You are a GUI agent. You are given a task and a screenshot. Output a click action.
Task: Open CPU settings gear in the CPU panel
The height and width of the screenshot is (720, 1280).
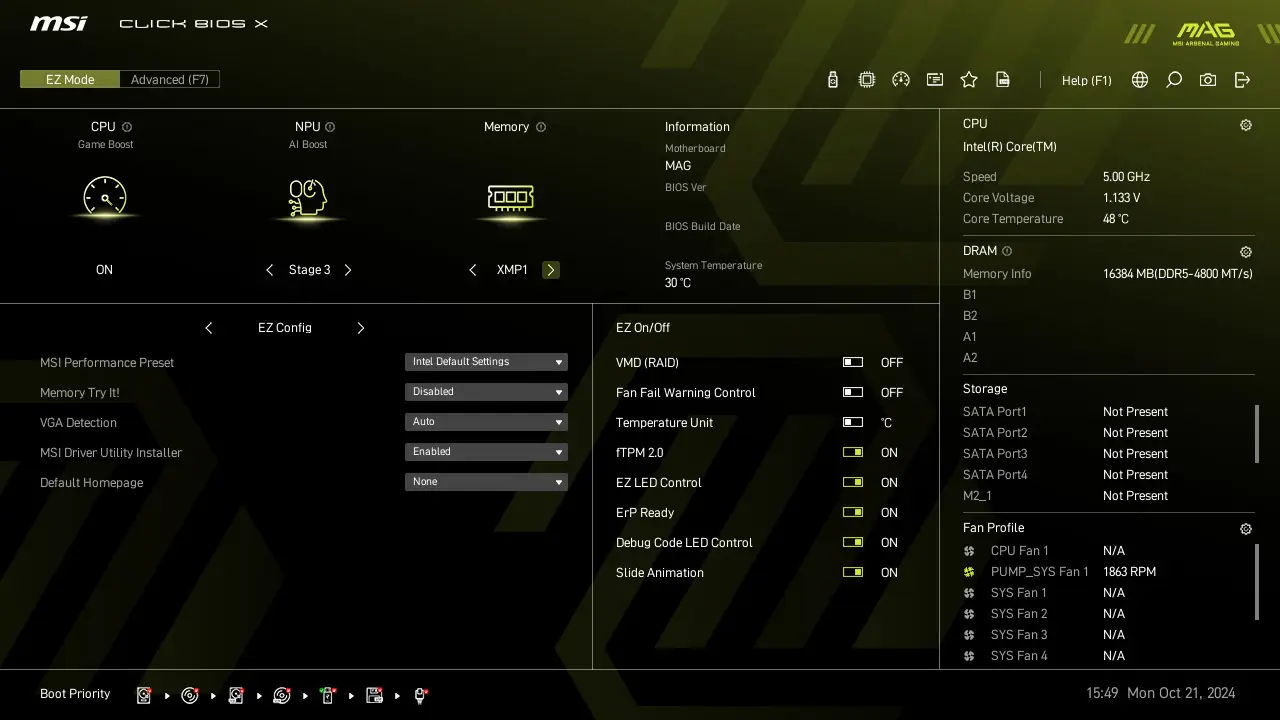click(1245, 124)
